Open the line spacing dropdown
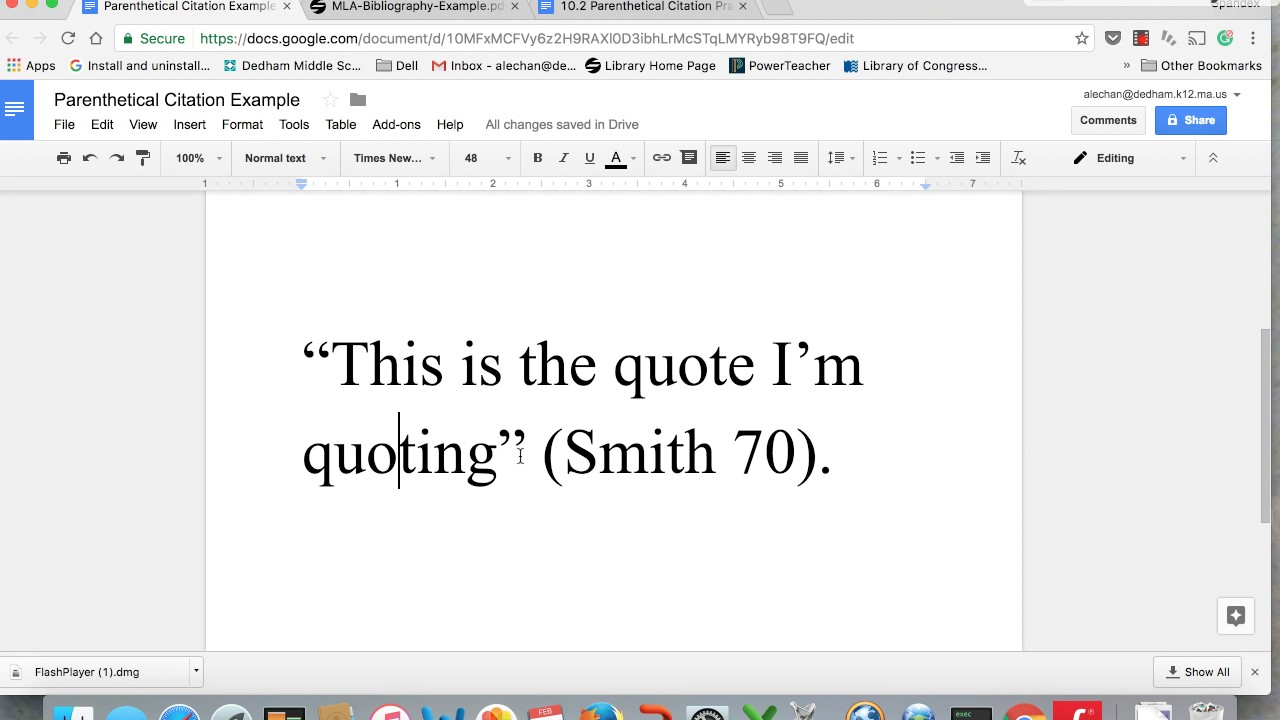The image size is (1280, 720). pos(841,158)
